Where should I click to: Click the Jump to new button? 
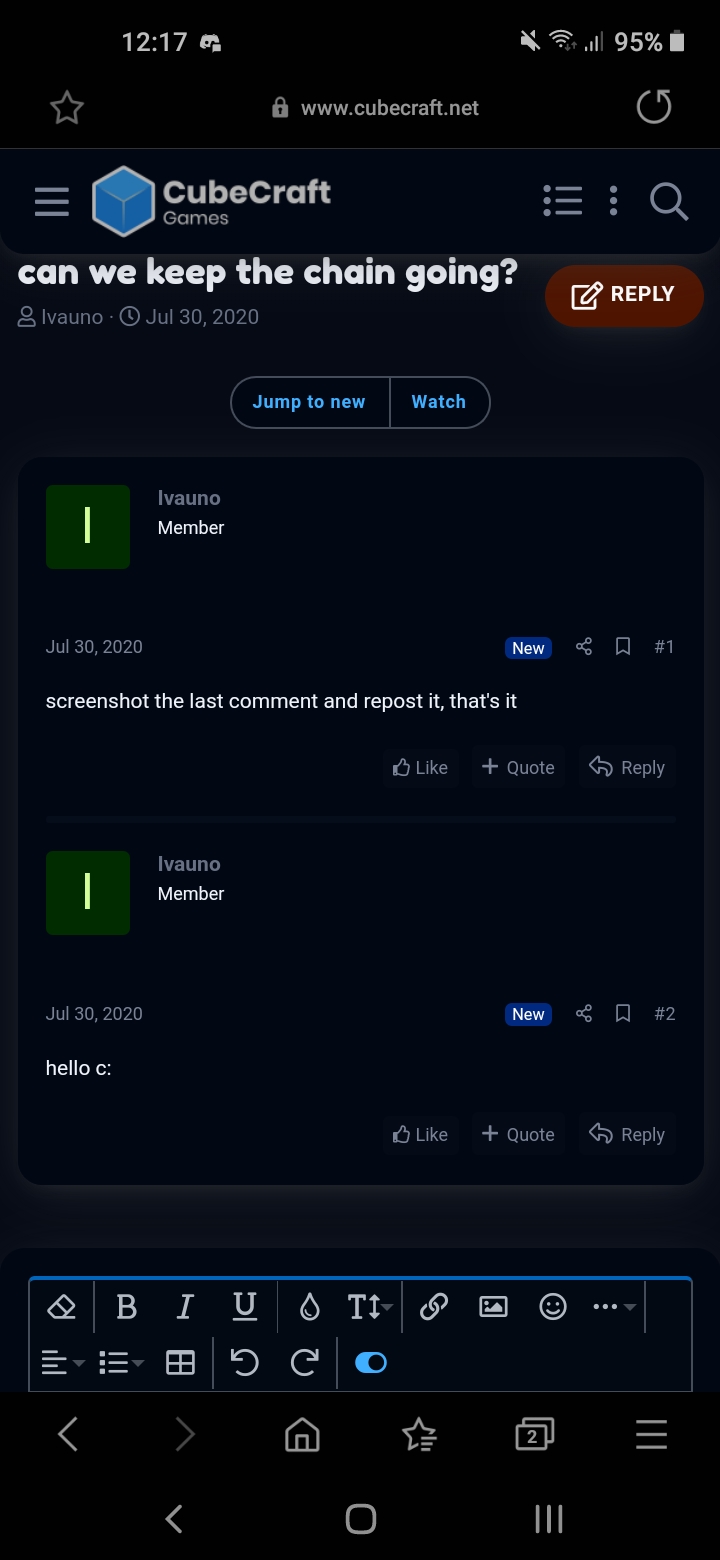click(309, 402)
